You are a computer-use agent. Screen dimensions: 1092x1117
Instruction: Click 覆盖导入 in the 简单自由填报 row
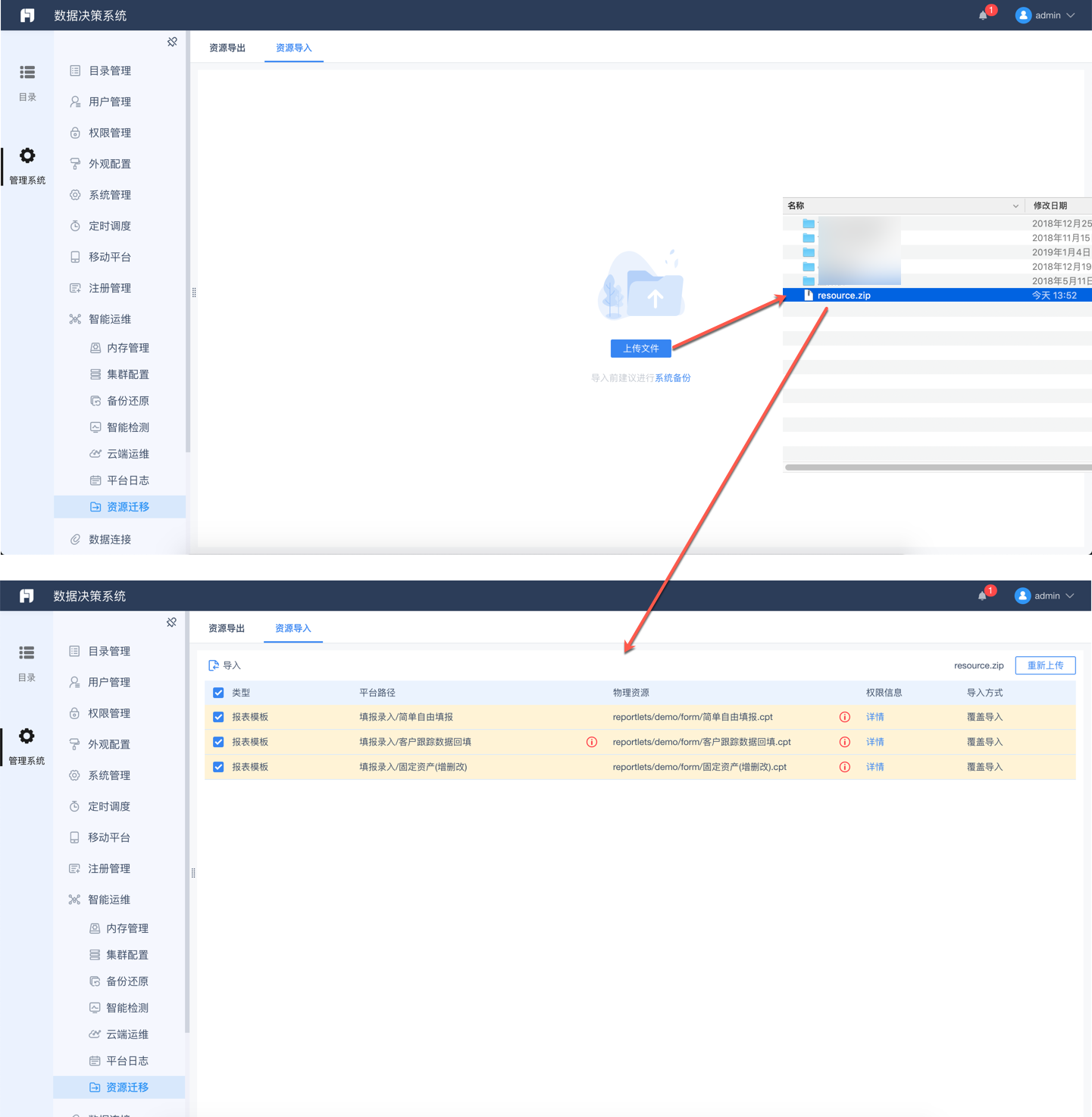(984, 717)
